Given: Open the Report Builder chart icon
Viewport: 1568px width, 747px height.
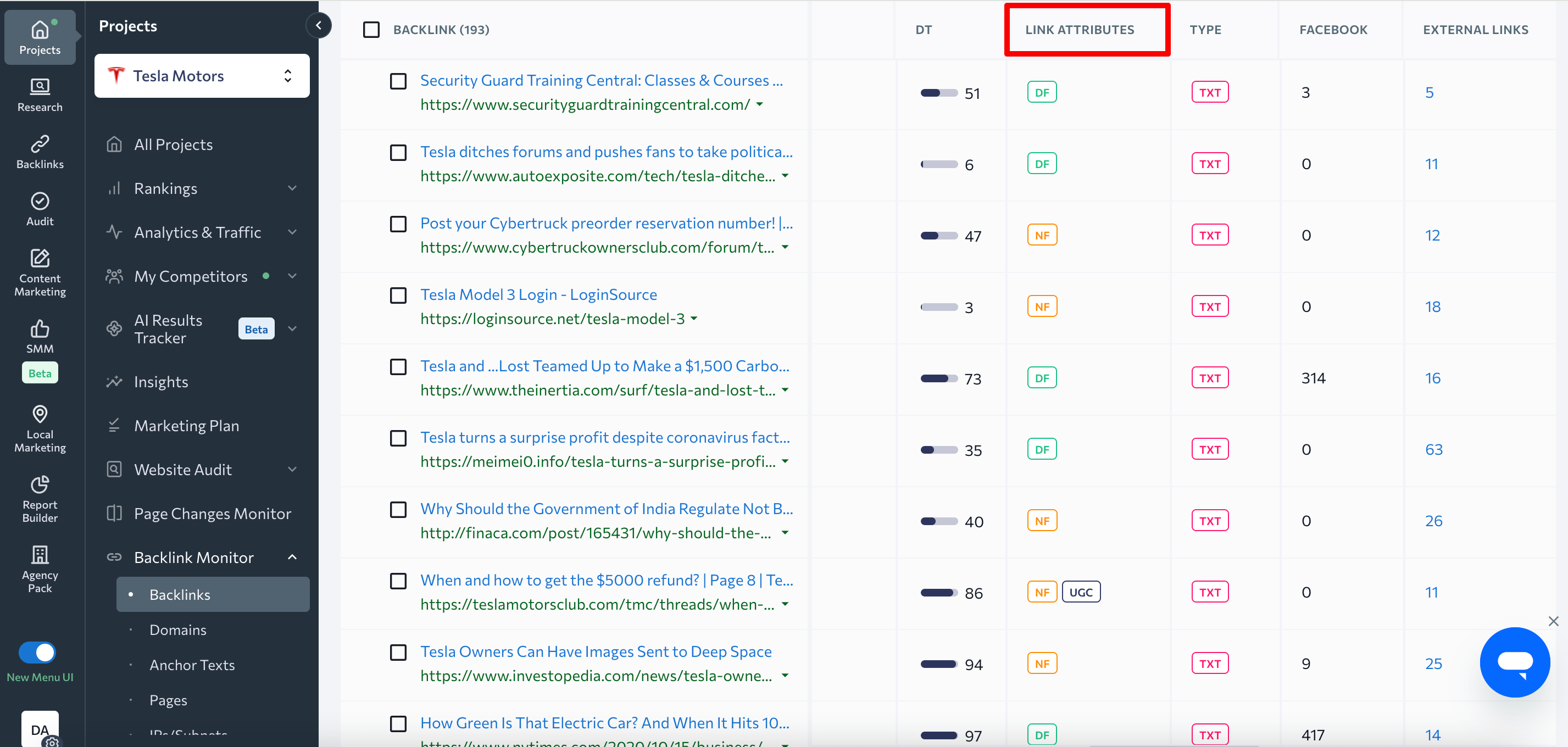Looking at the screenshot, I should [40, 484].
